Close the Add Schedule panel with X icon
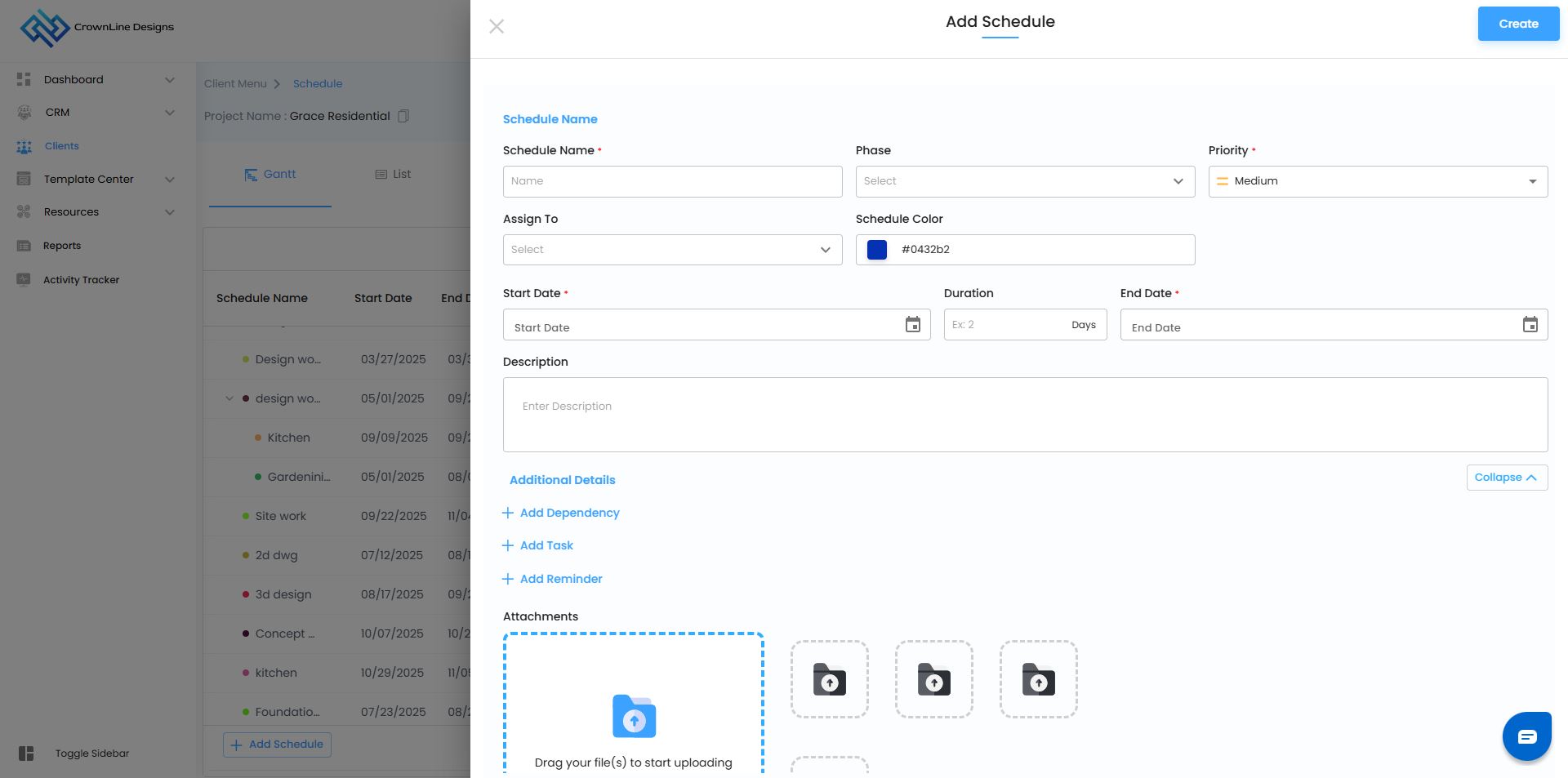Viewport: 1568px width, 778px height. click(x=497, y=26)
